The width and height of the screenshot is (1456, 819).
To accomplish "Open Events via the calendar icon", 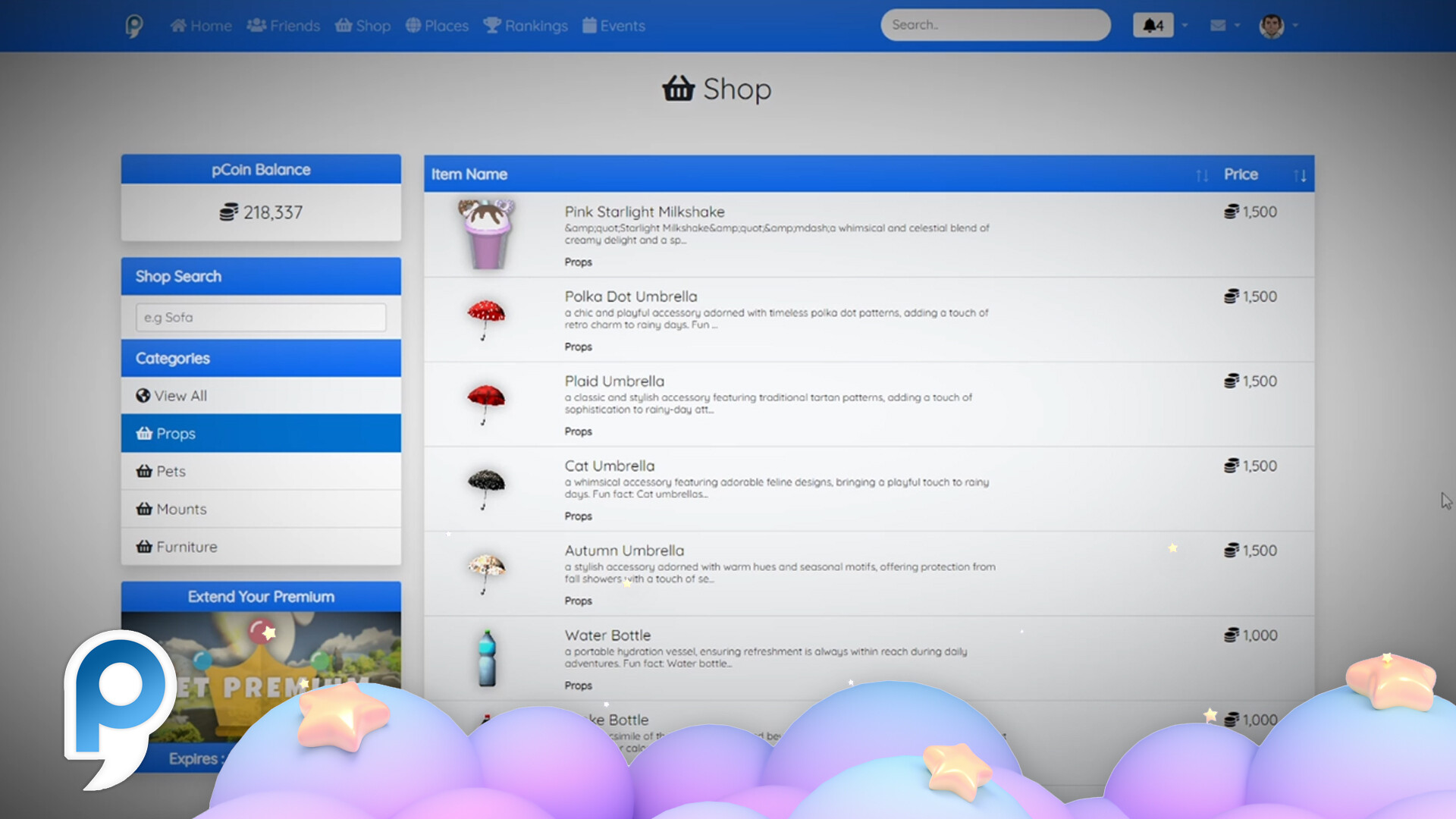I will click(591, 24).
